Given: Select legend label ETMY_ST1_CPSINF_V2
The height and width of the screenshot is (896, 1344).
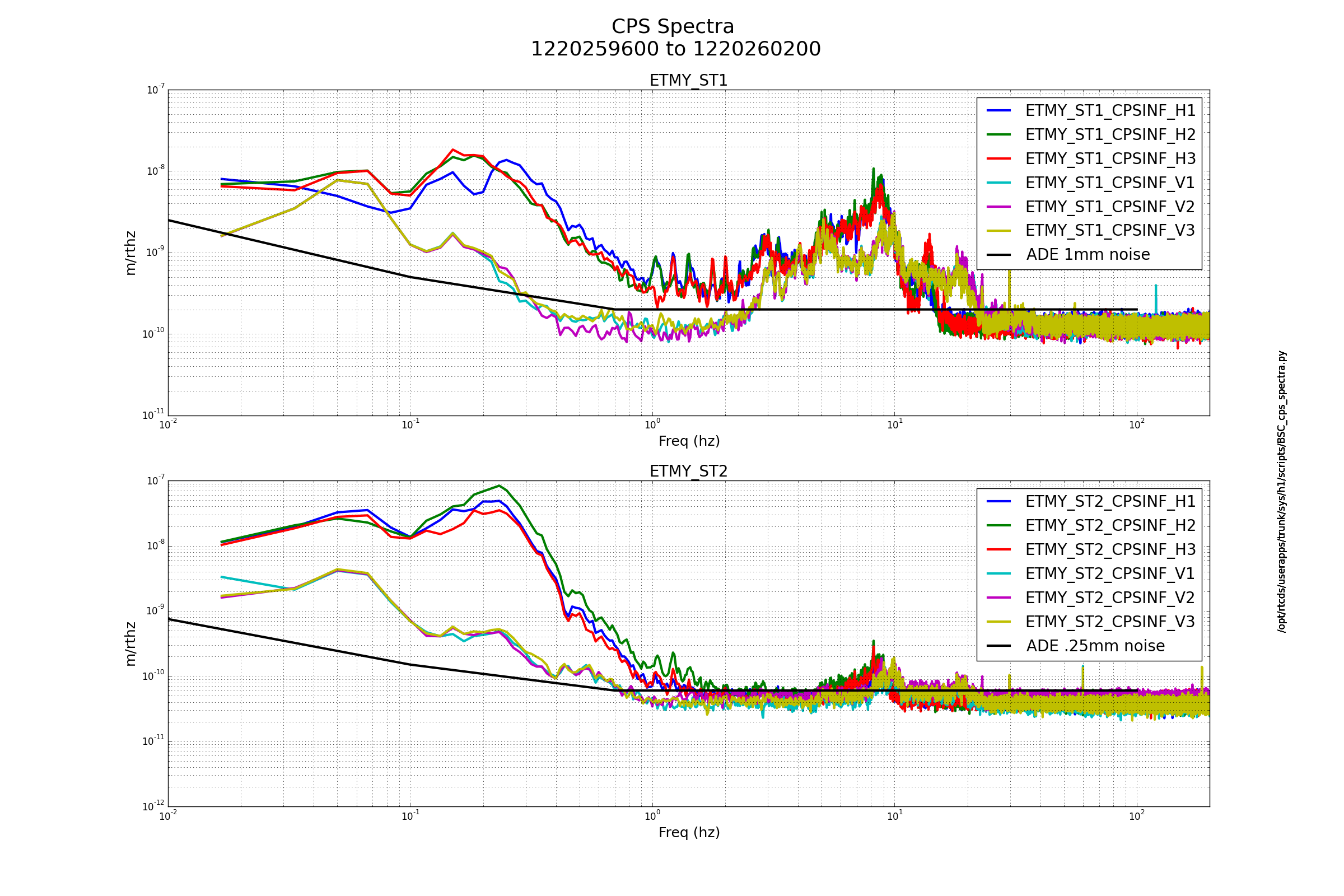Looking at the screenshot, I should point(1110,206).
